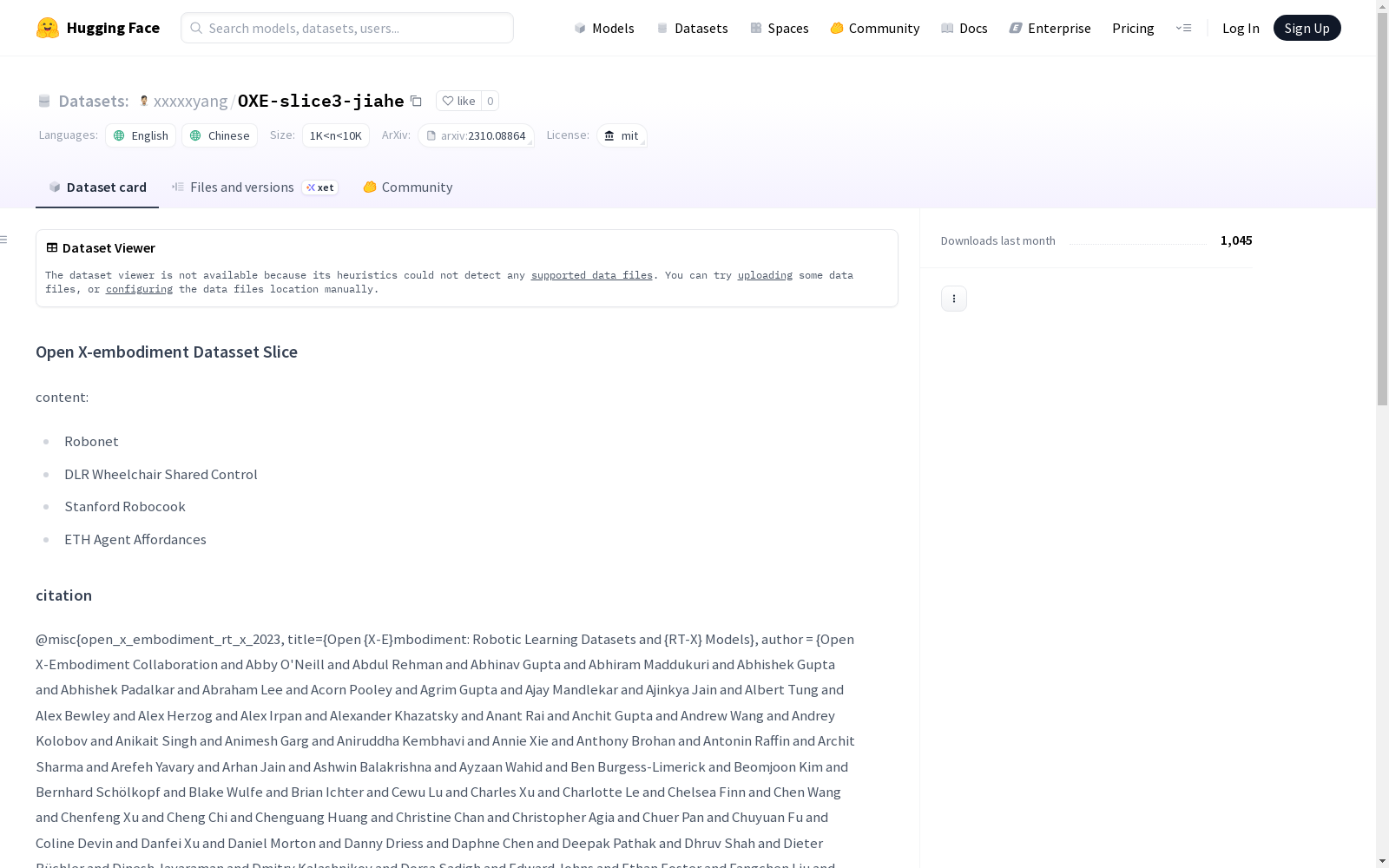Image resolution: width=1389 pixels, height=868 pixels.
Task: Open the supported data files link
Action: tap(591, 275)
